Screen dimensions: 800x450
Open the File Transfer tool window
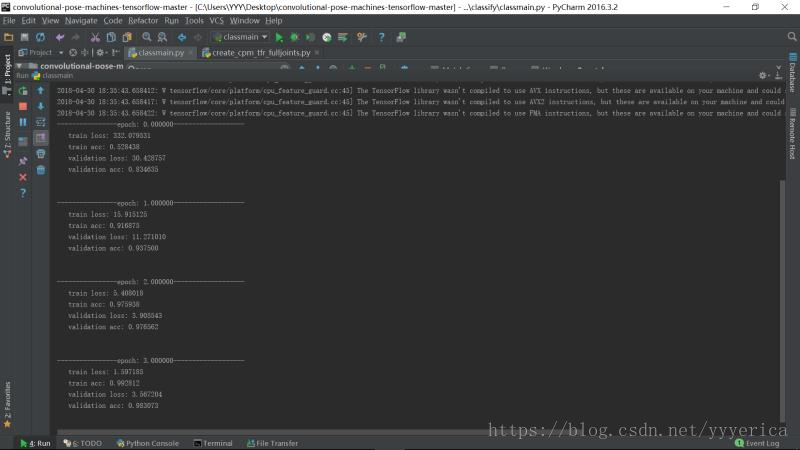click(272, 443)
